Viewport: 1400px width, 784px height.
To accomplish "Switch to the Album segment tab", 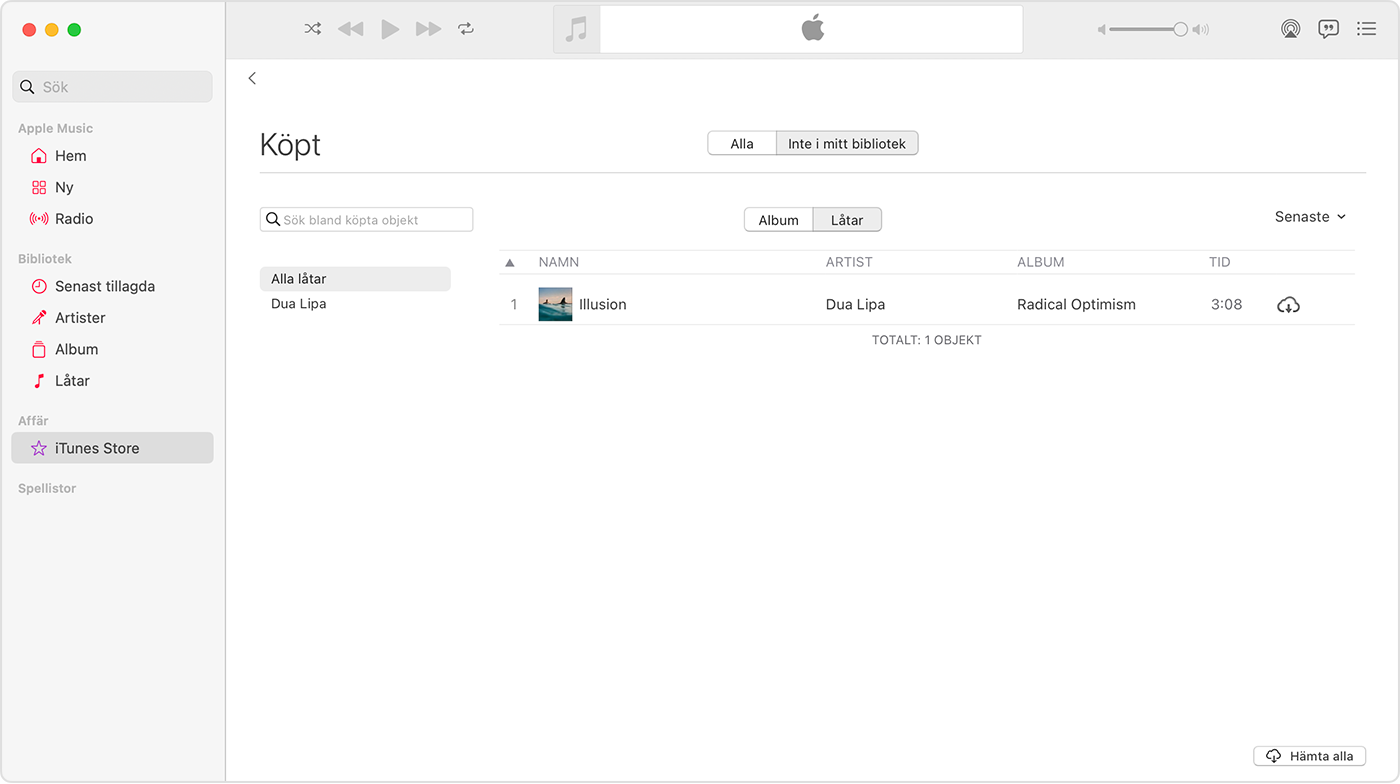I will click(779, 220).
